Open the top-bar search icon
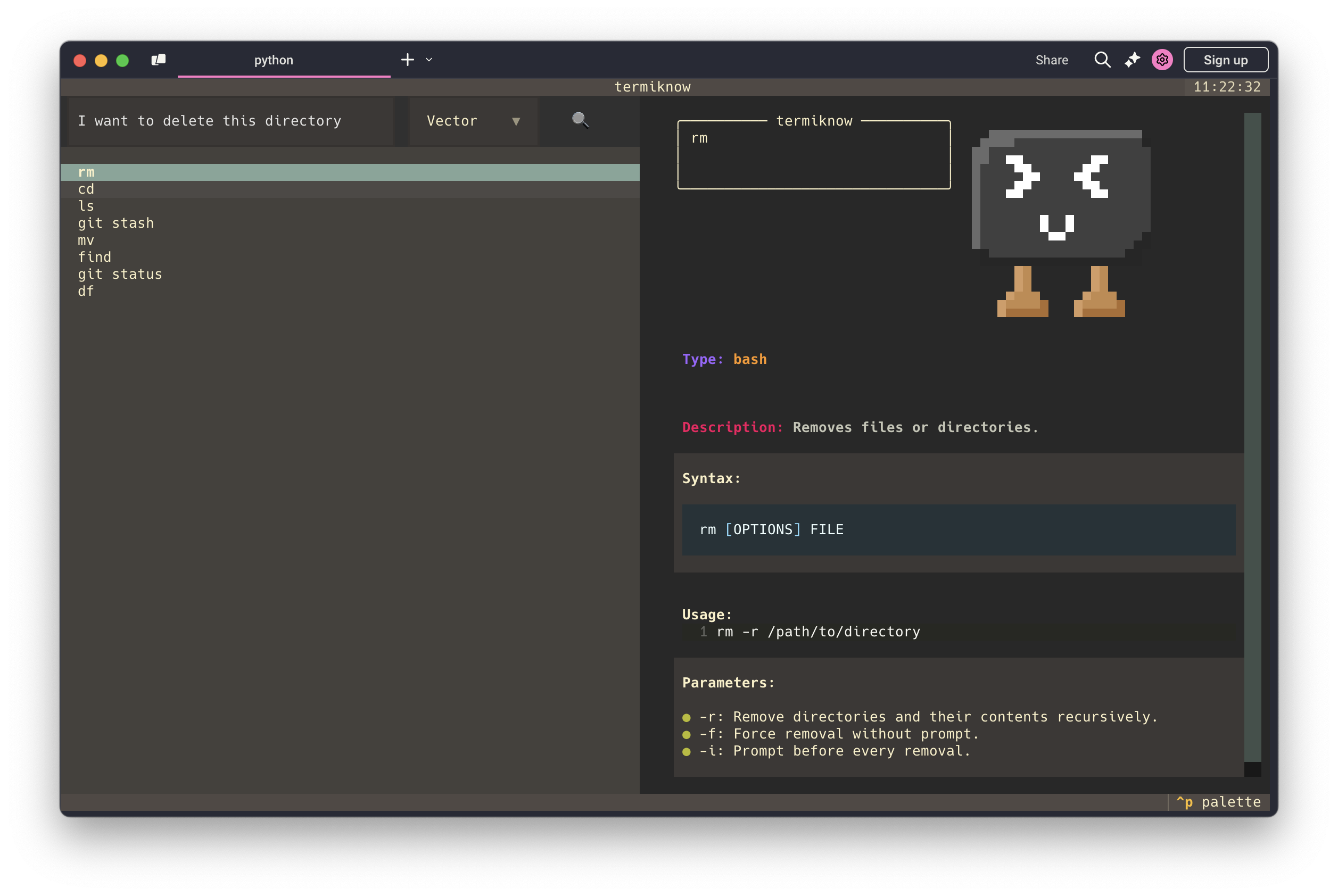 coord(1102,60)
